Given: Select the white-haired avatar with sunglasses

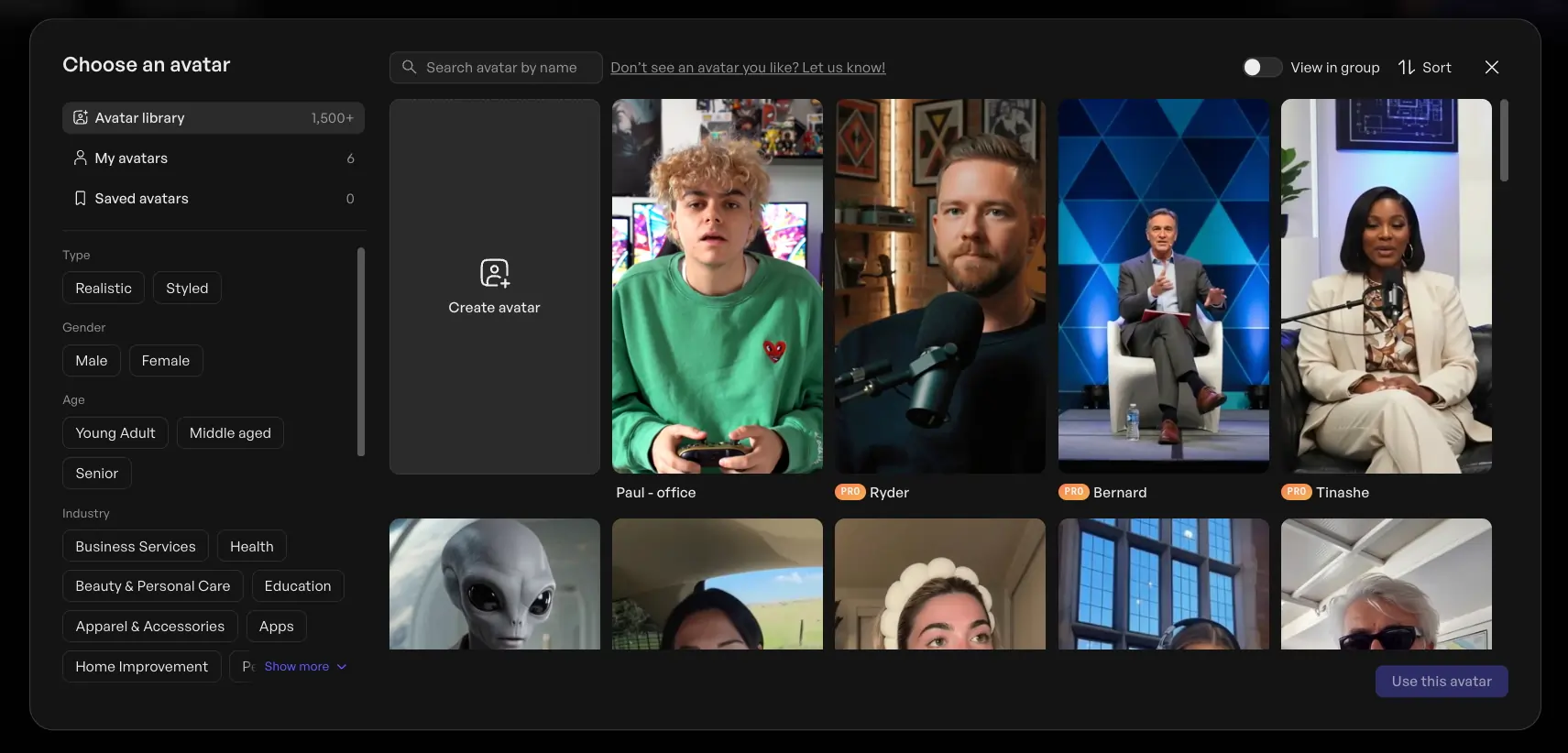Looking at the screenshot, I should click(1387, 584).
